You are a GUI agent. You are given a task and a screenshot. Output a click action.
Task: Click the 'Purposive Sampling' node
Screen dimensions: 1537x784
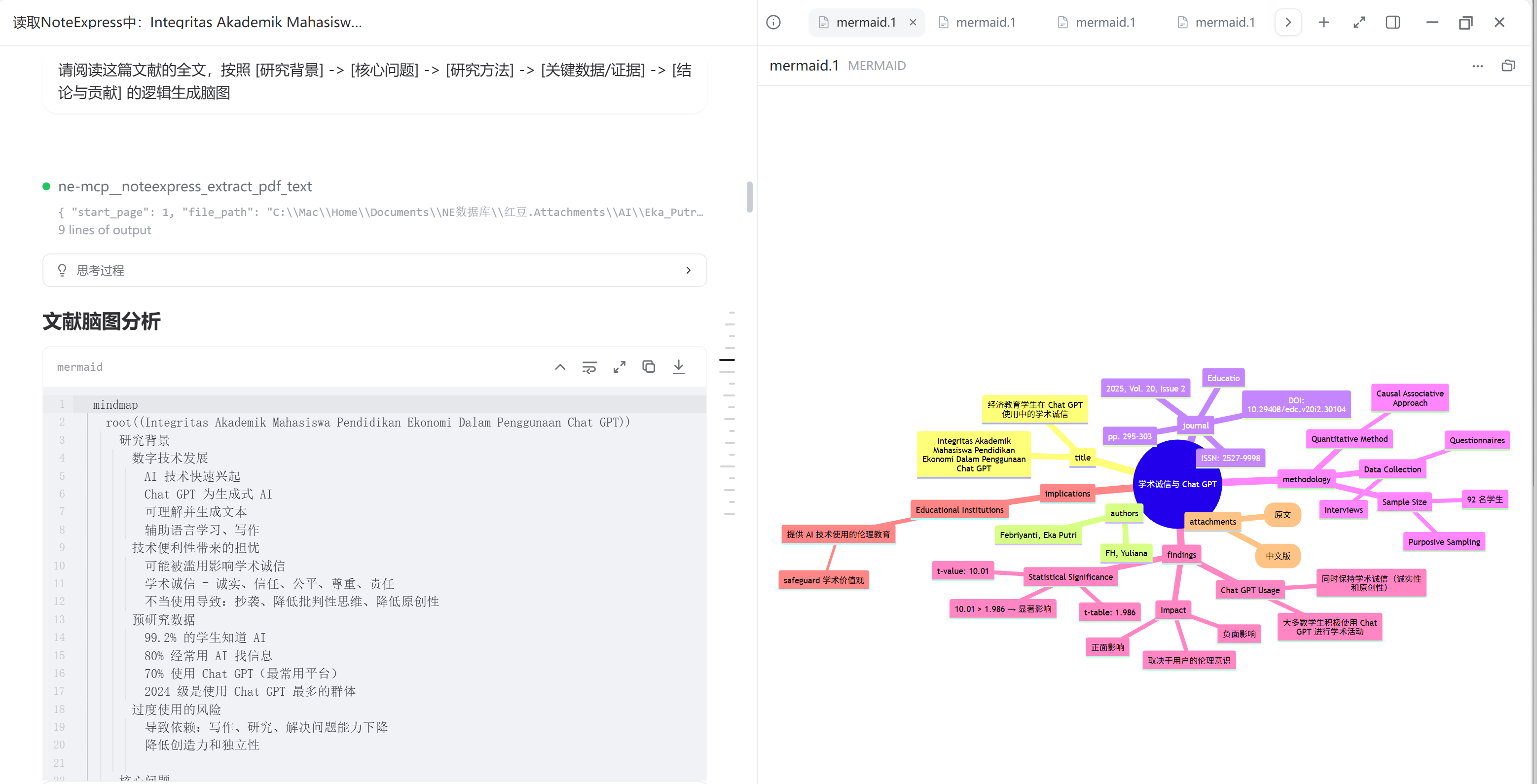[1444, 542]
